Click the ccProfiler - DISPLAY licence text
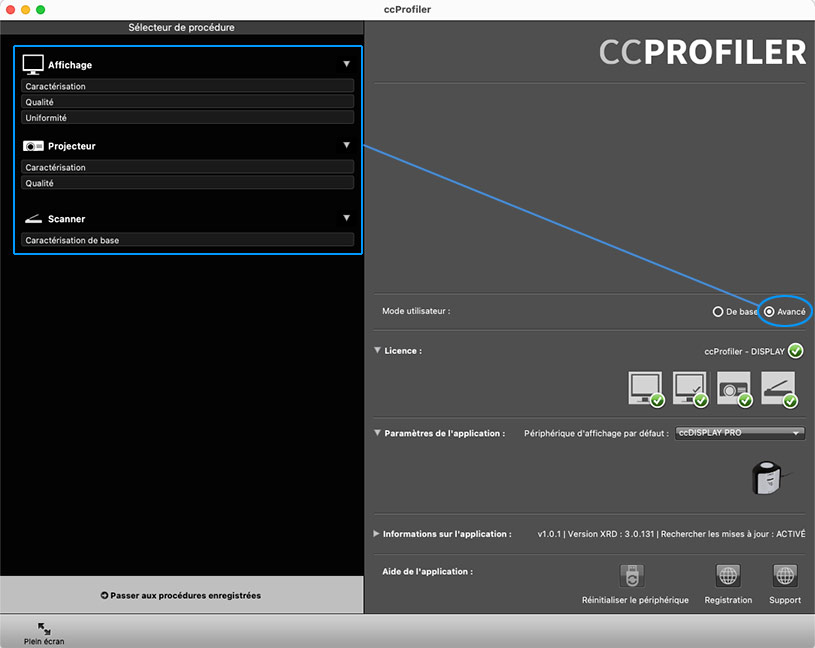Viewport: 815px width, 648px height. pyautogui.click(x=744, y=352)
